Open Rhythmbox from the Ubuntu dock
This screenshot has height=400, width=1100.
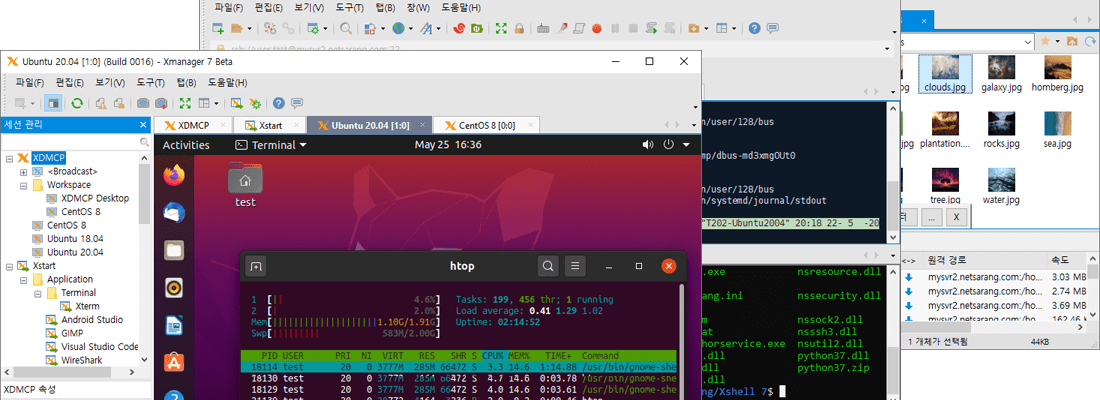(x=174, y=288)
